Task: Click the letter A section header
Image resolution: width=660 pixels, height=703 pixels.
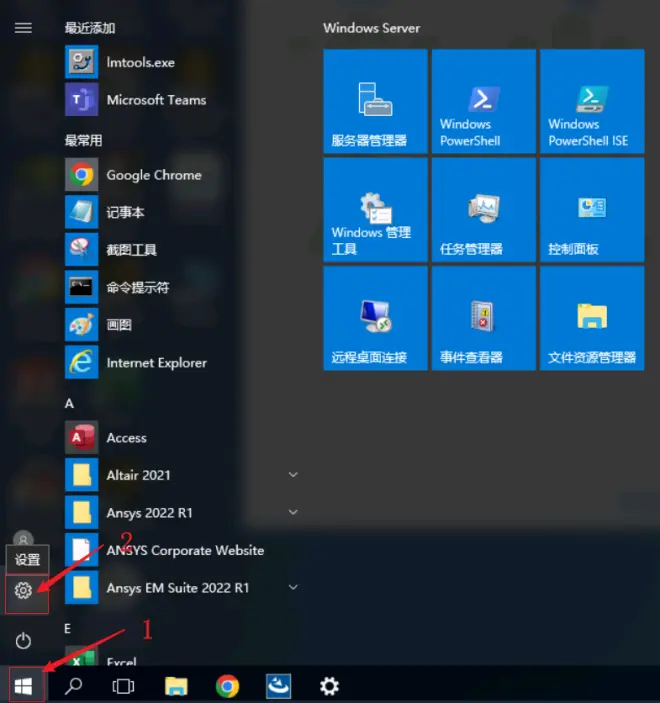Action: [69, 404]
